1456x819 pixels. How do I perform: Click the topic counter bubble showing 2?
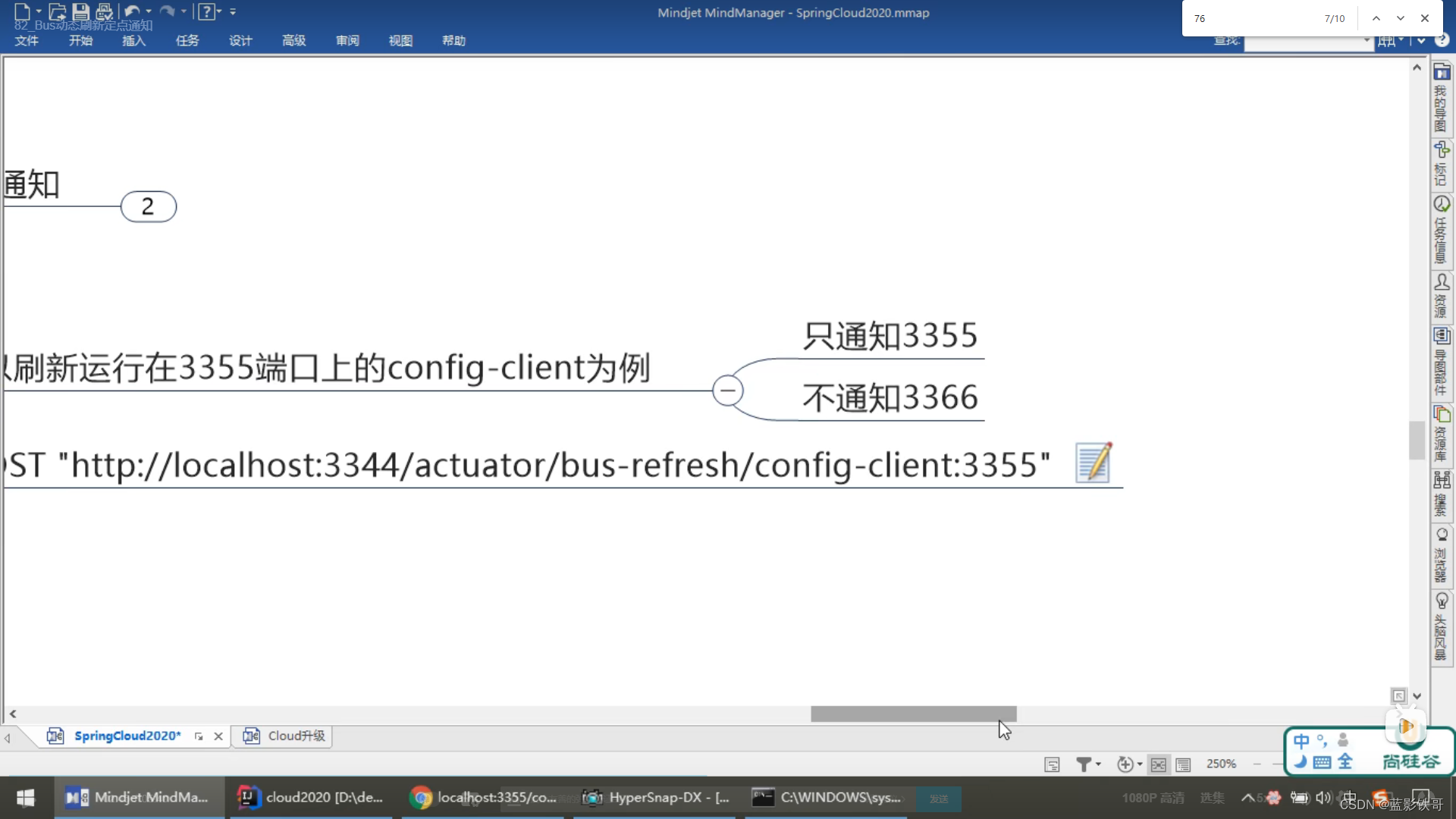pyautogui.click(x=149, y=206)
